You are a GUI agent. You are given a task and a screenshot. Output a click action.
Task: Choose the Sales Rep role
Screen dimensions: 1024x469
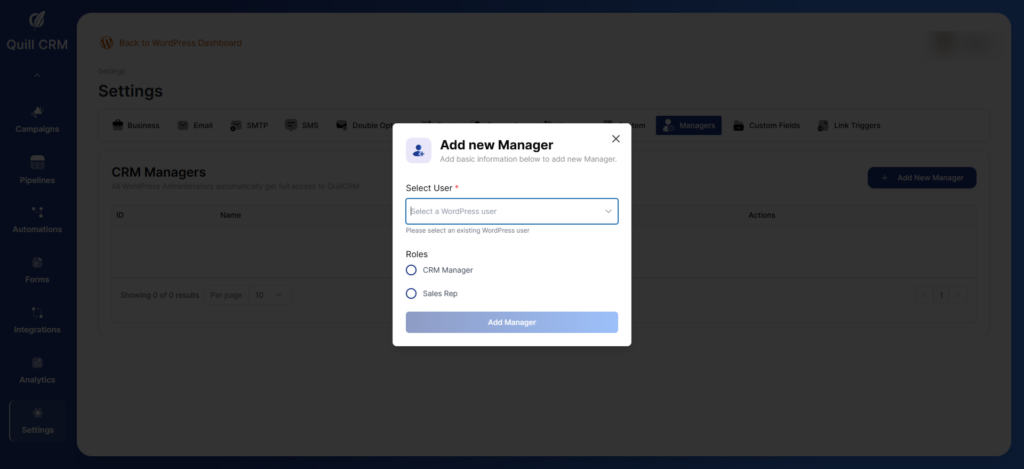411,293
